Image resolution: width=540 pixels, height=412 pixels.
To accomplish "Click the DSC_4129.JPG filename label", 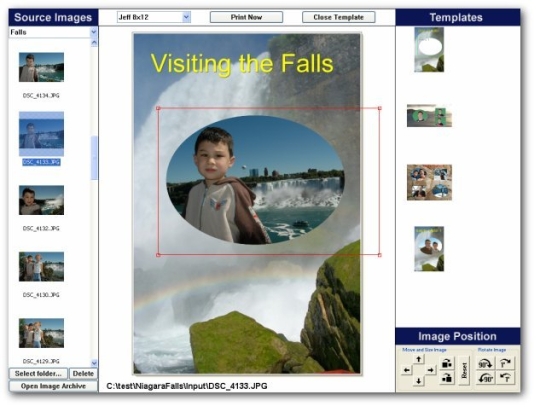I will click(41, 361).
